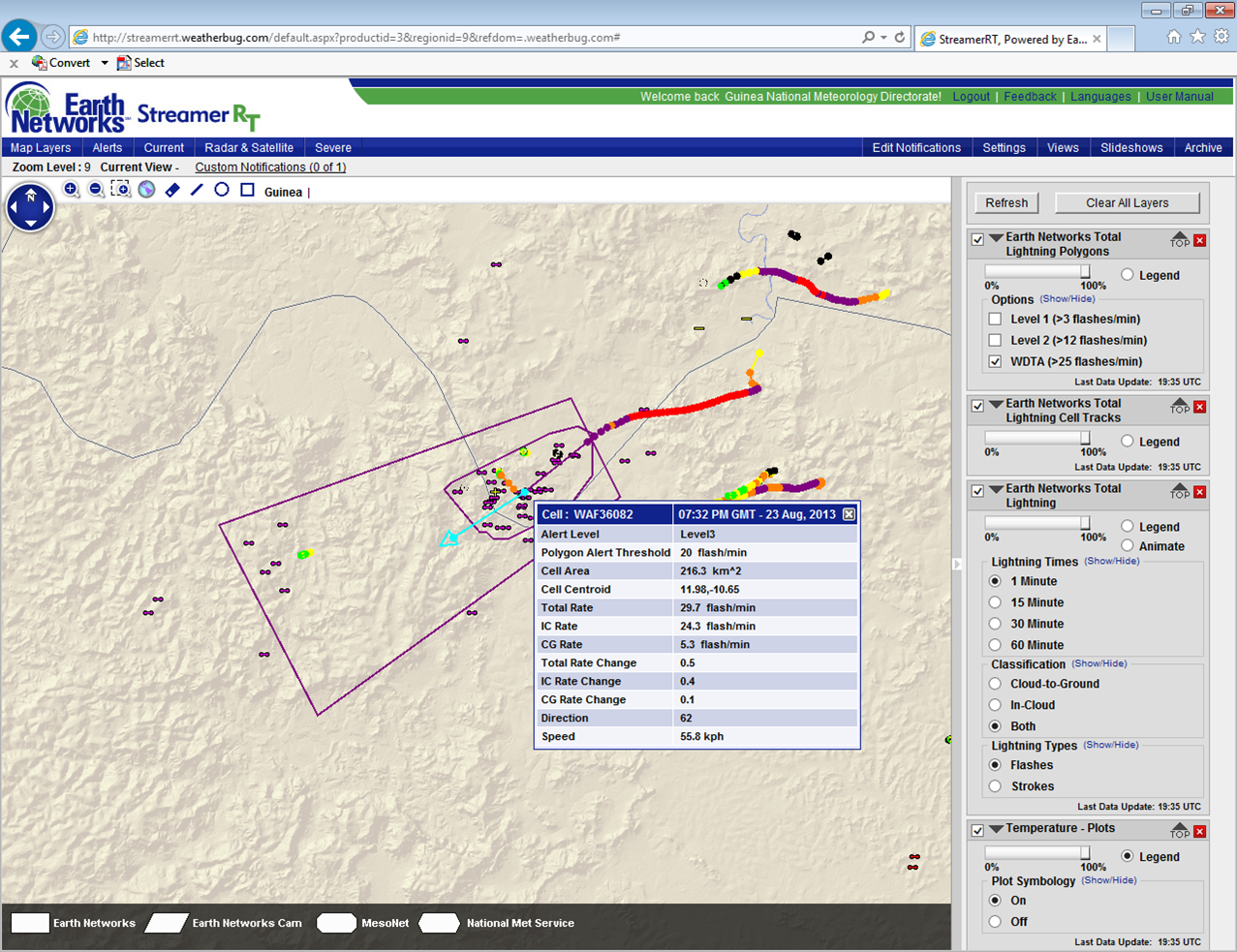Select 15 Minute lightning time radio

coord(995,602)
